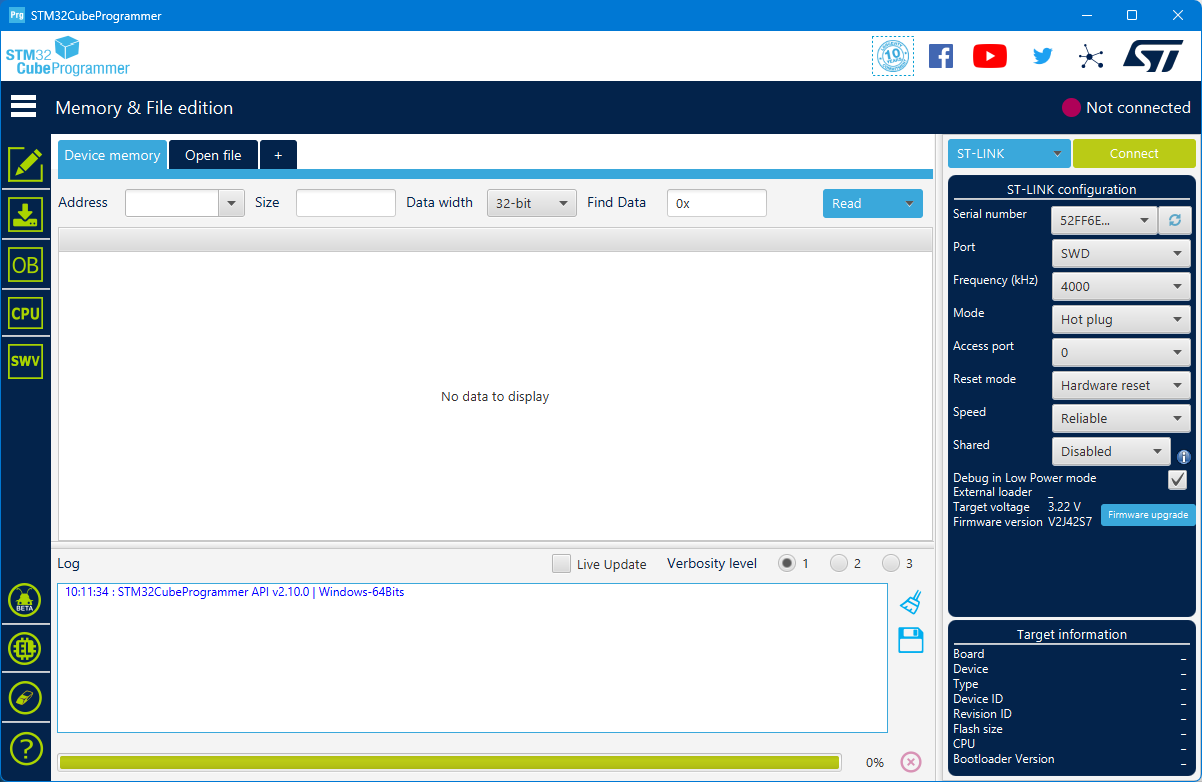Open the Erasing & Programming panel
This screenshot has height=782, width=1202.
pyautogui.click(x=24, y=214)
